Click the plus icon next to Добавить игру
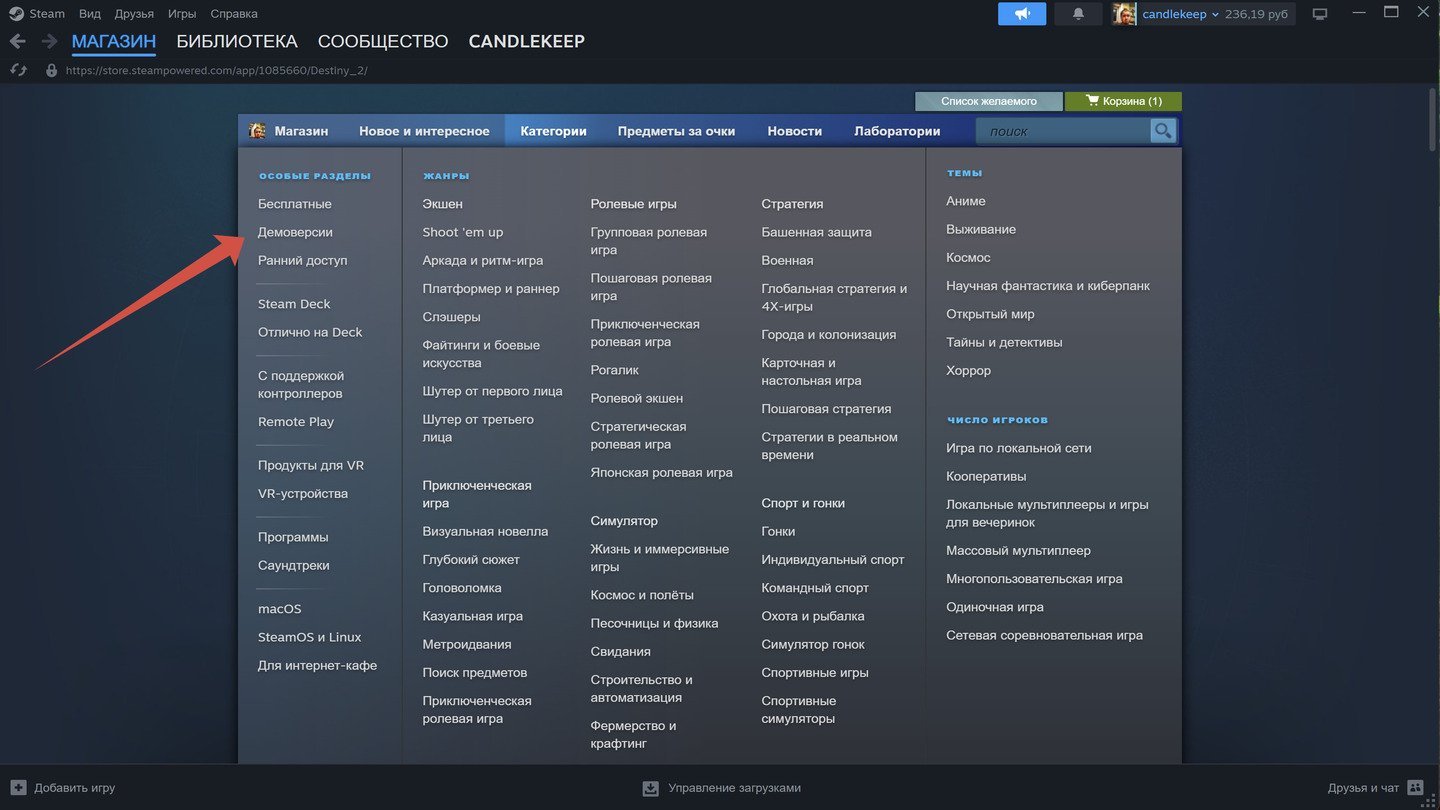Viewport: 1440px width, 810px height. coord(18,788)
